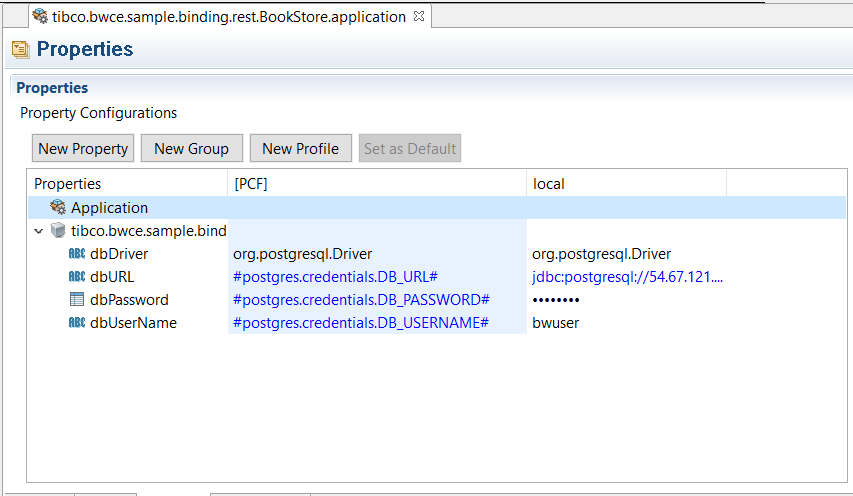The image size is (853, 496).
Task: Click #postgres.credentials.DB_URL# PCF value
Action: click(x=335, y=277)
